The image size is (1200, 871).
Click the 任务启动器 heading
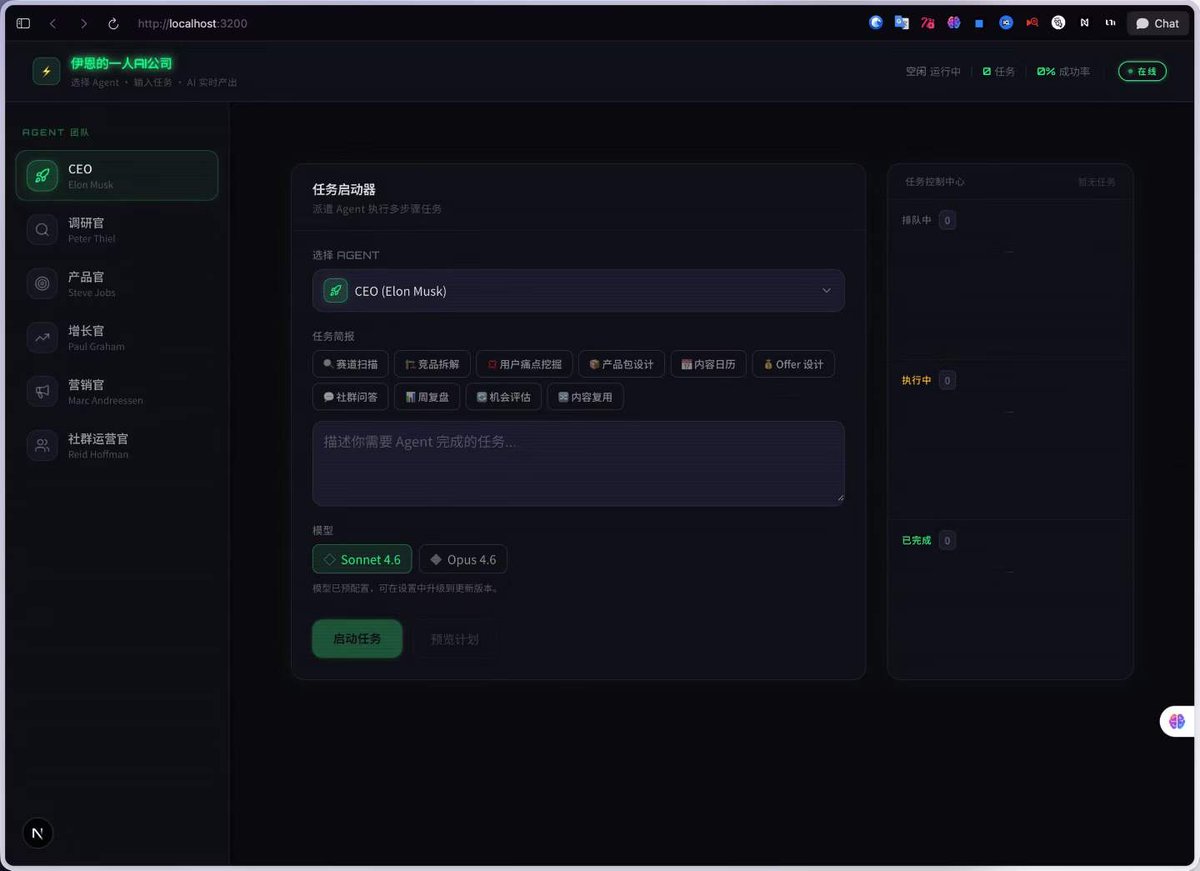[344, 189]
